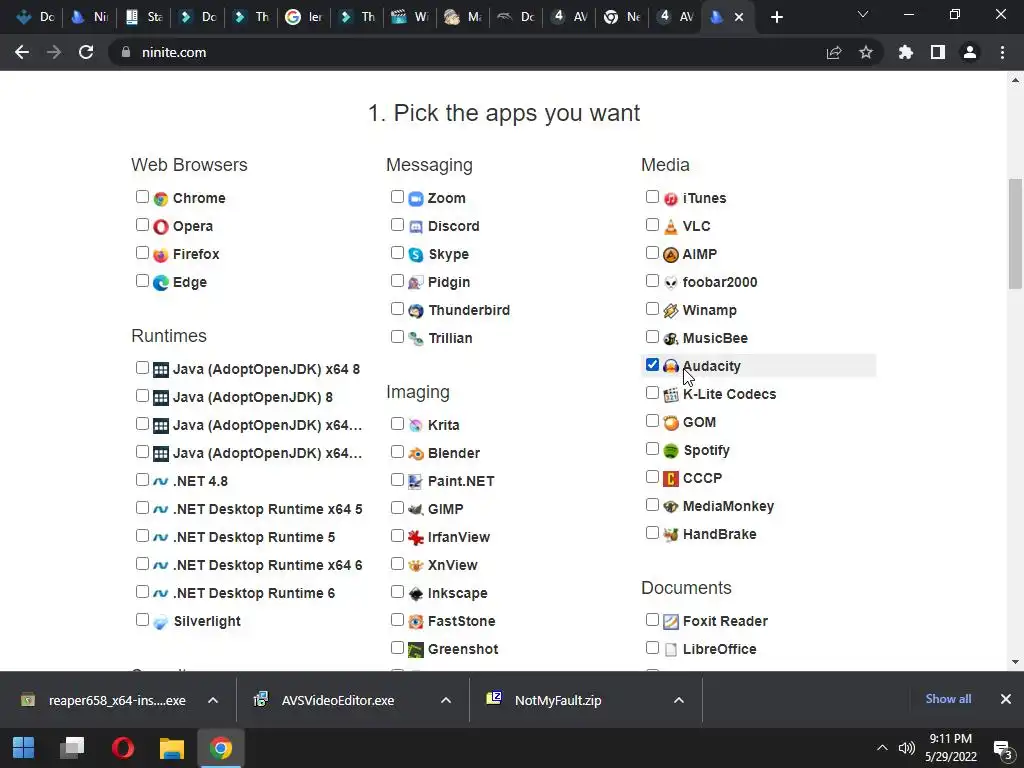Click the Spotify icon under Media

click(671, 451)
